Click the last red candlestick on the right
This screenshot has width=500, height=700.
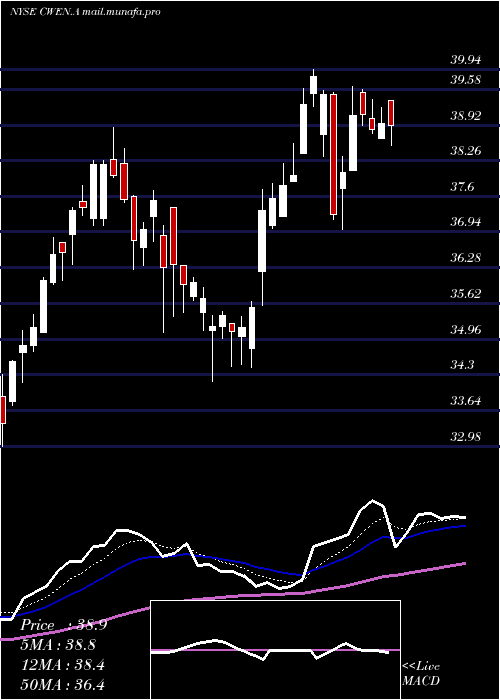click(392, 113)
